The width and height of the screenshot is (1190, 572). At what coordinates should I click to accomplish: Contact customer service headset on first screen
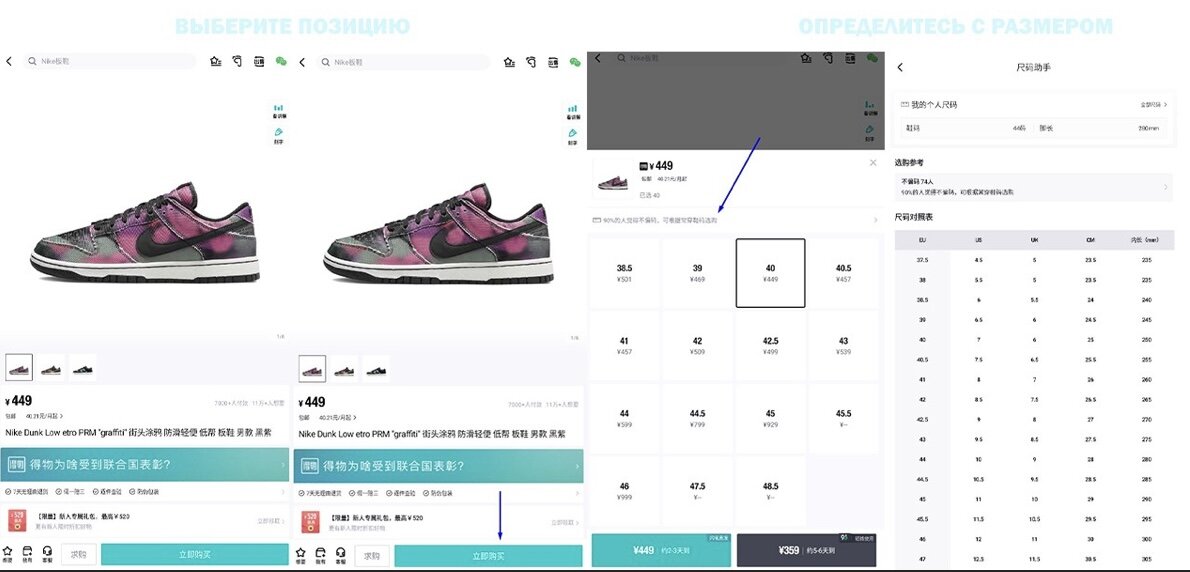coord(47,555)
